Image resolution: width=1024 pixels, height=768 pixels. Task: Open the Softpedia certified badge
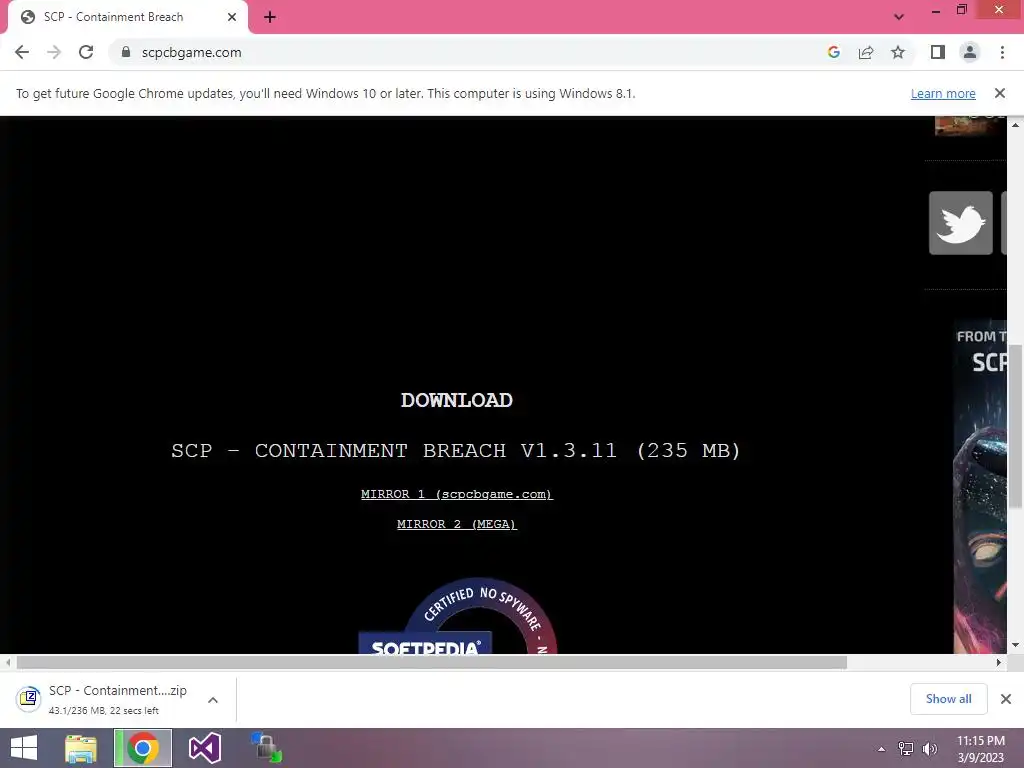[x=458, y=616]
